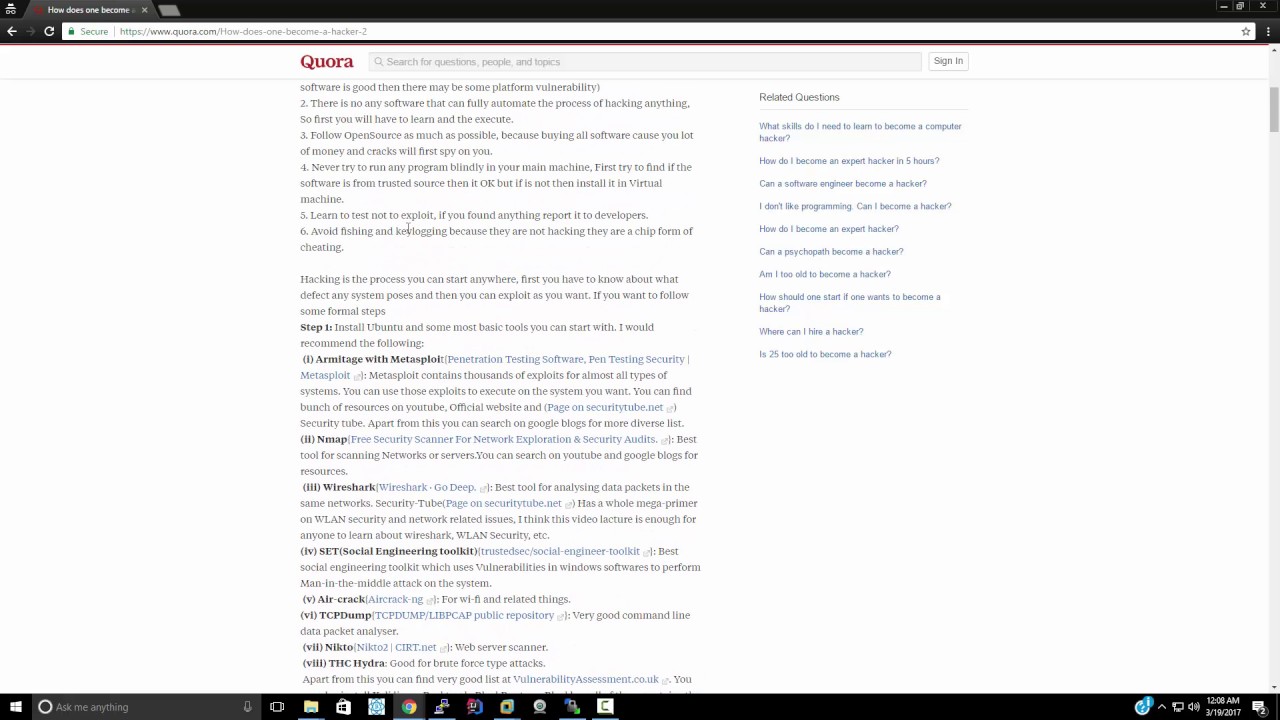
Task: Show hidden system tray icons
Action: pyautogui.click(x=1162, y=707)
